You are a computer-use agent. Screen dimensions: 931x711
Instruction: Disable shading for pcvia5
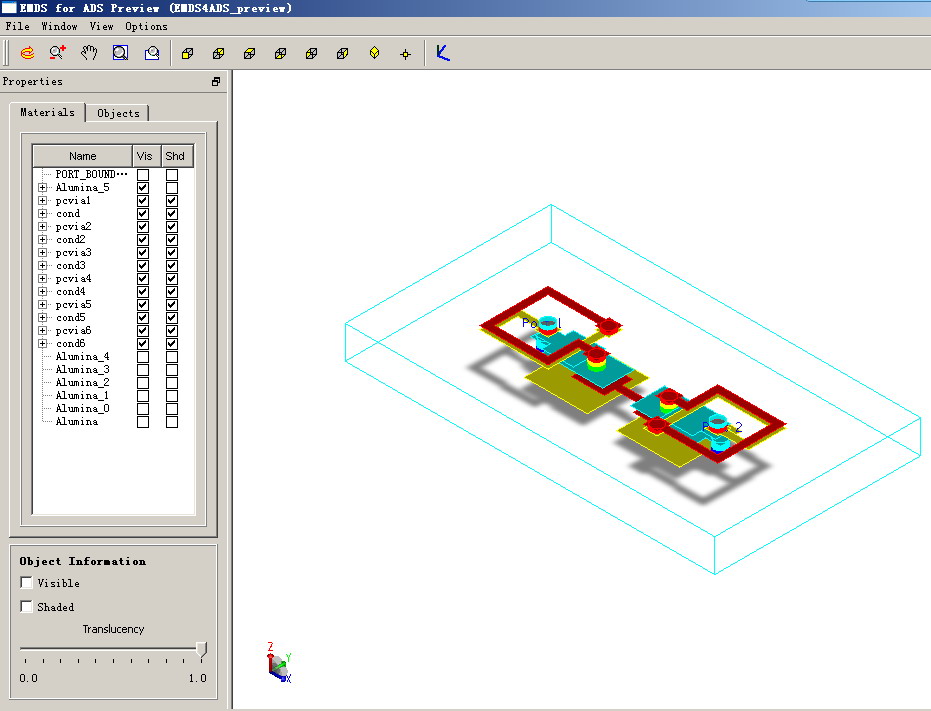point(172,305)
